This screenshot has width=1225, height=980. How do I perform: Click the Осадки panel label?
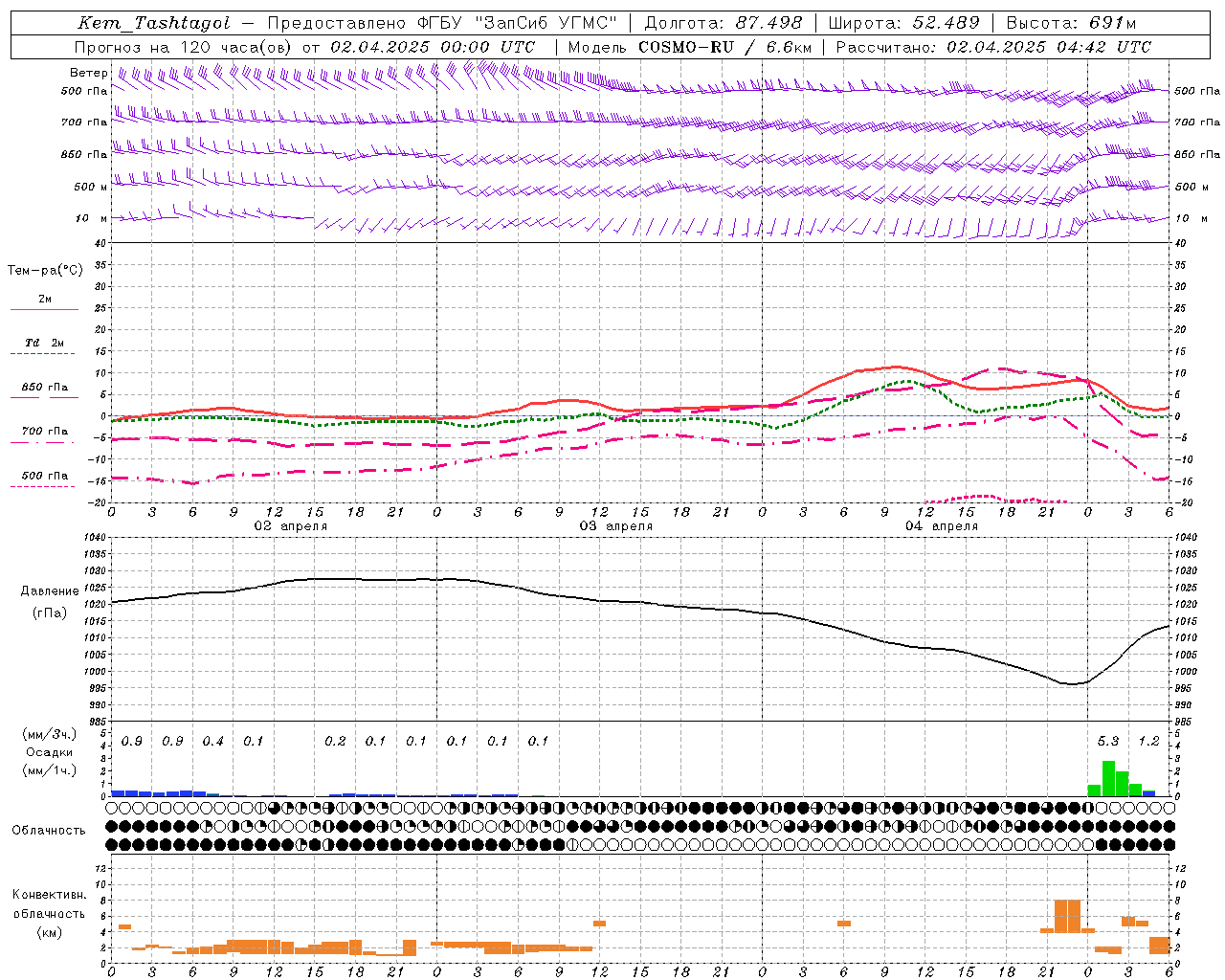click(x=50, y=752)
